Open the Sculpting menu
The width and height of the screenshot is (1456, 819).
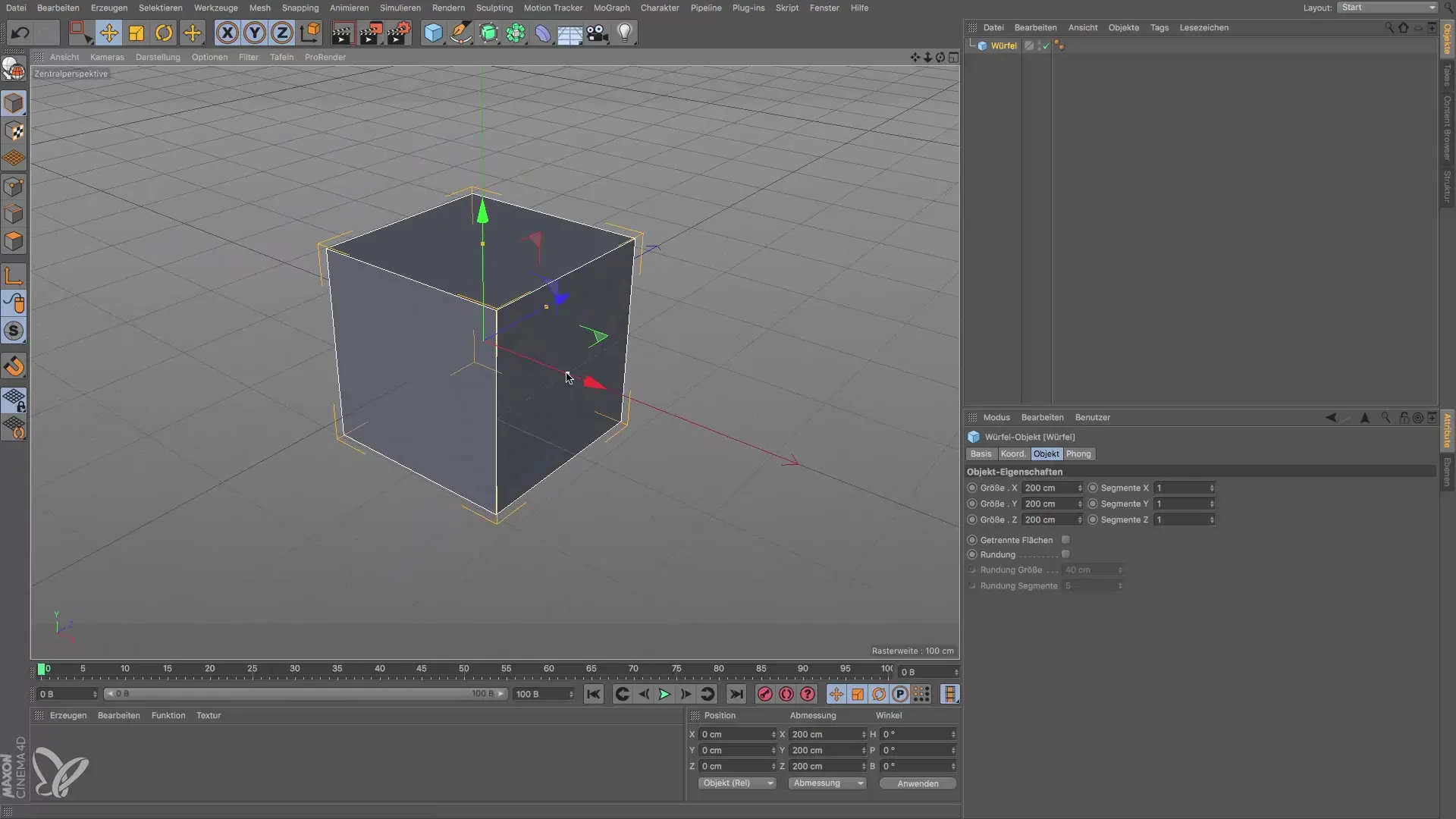coord(494,8)
